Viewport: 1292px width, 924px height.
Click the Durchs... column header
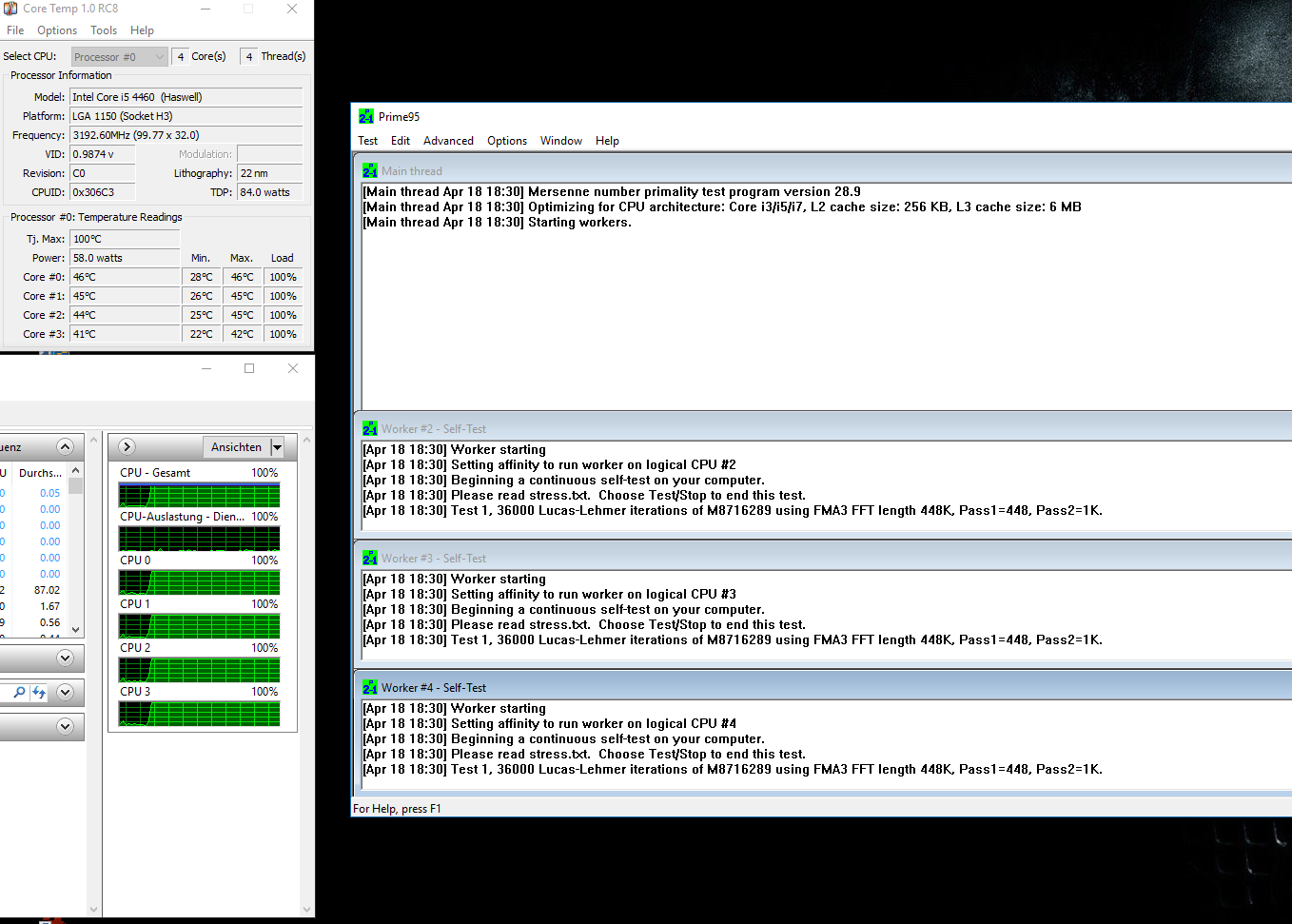pyautogui.click(x=40, y=473)
